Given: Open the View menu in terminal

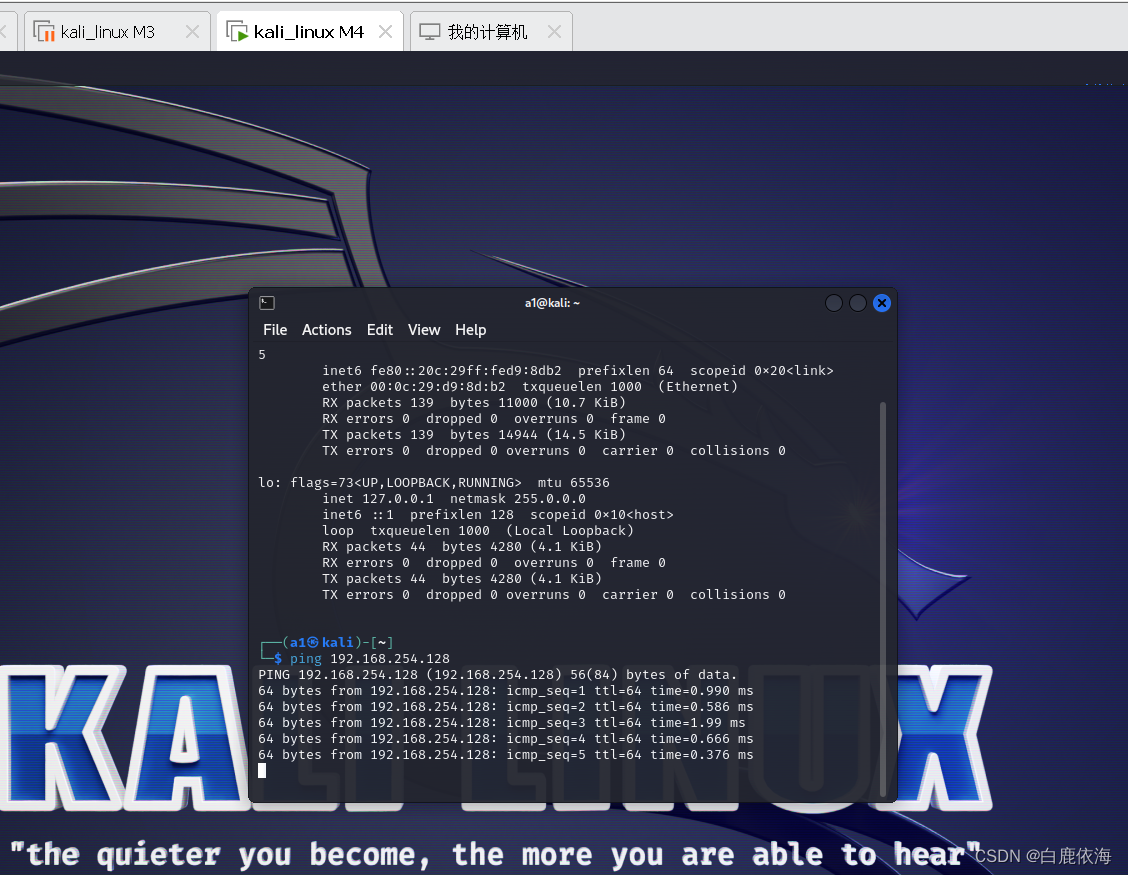Looking at the screenshot, I should click(x=424, y=330).
